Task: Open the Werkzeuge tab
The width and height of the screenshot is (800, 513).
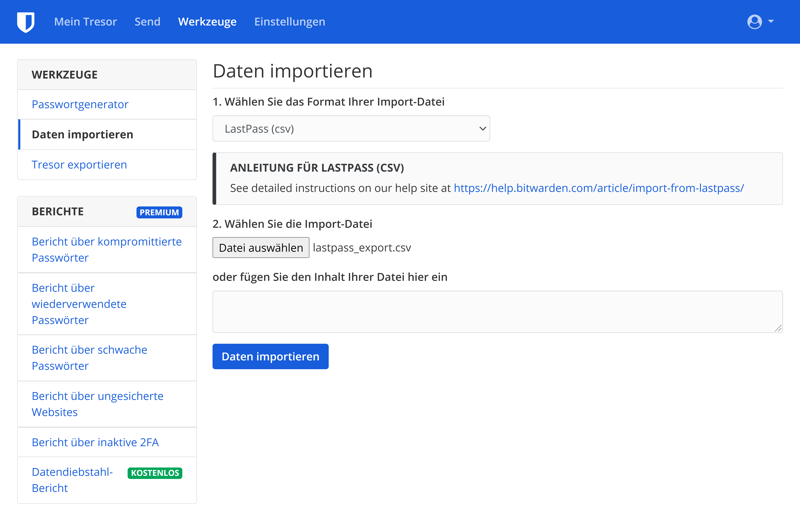Action: pyautogui.click(x=207, y=22)
